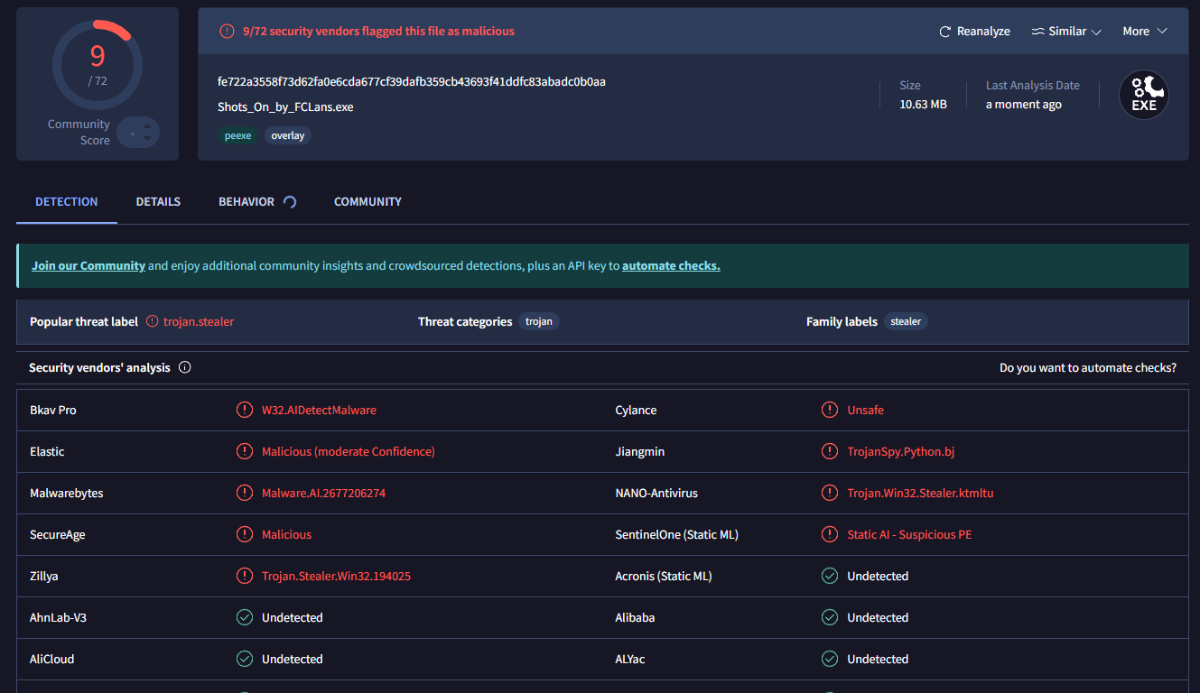Viewport: 1200px width, 693px height.
Task: Click the green check icon for Acronis (Static ML)
Action: (x=829, y=576)
